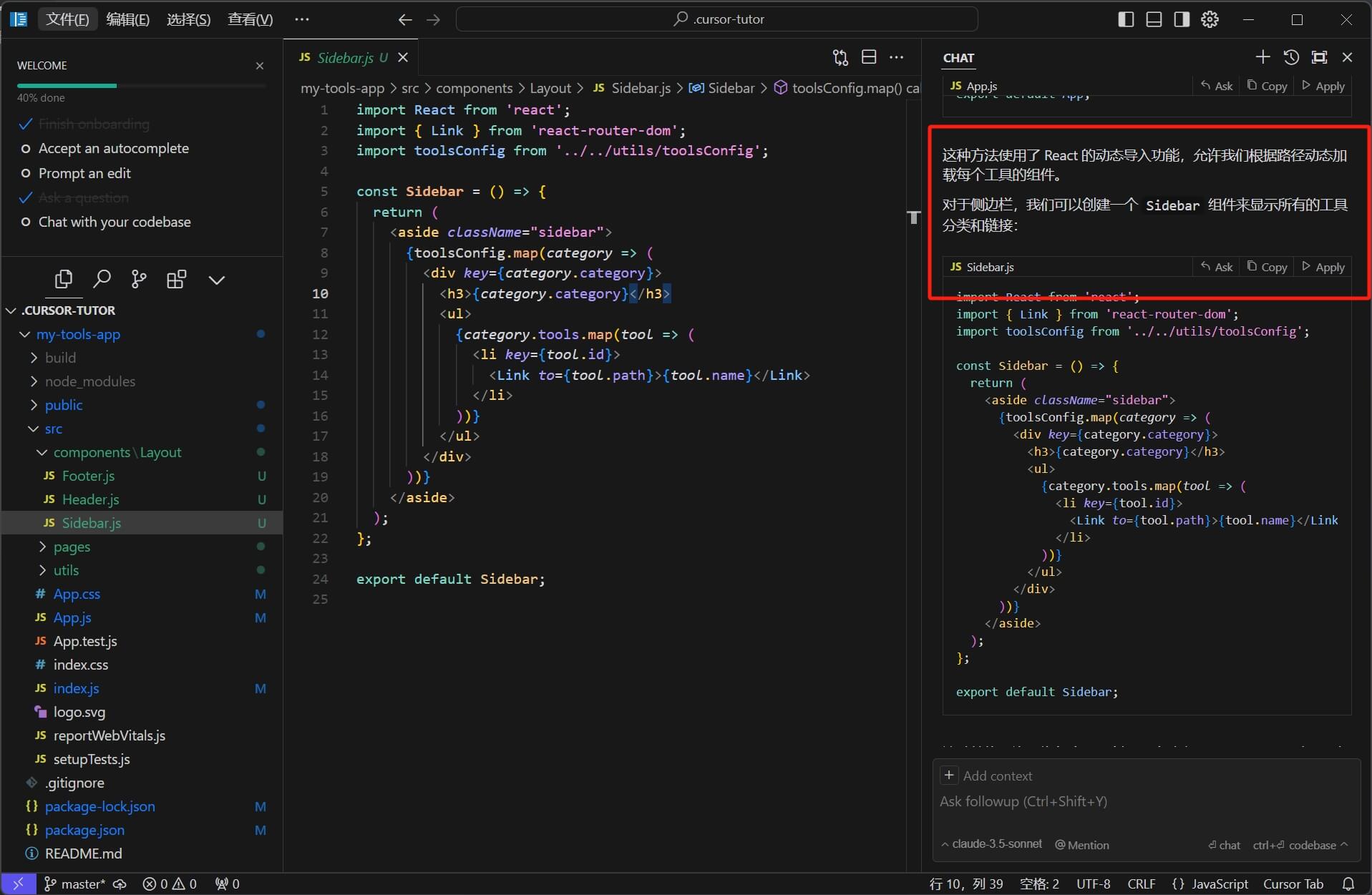This screenshot has width=1372, height=895.
Task: Click the Explorer files icon
Action: 64,279
